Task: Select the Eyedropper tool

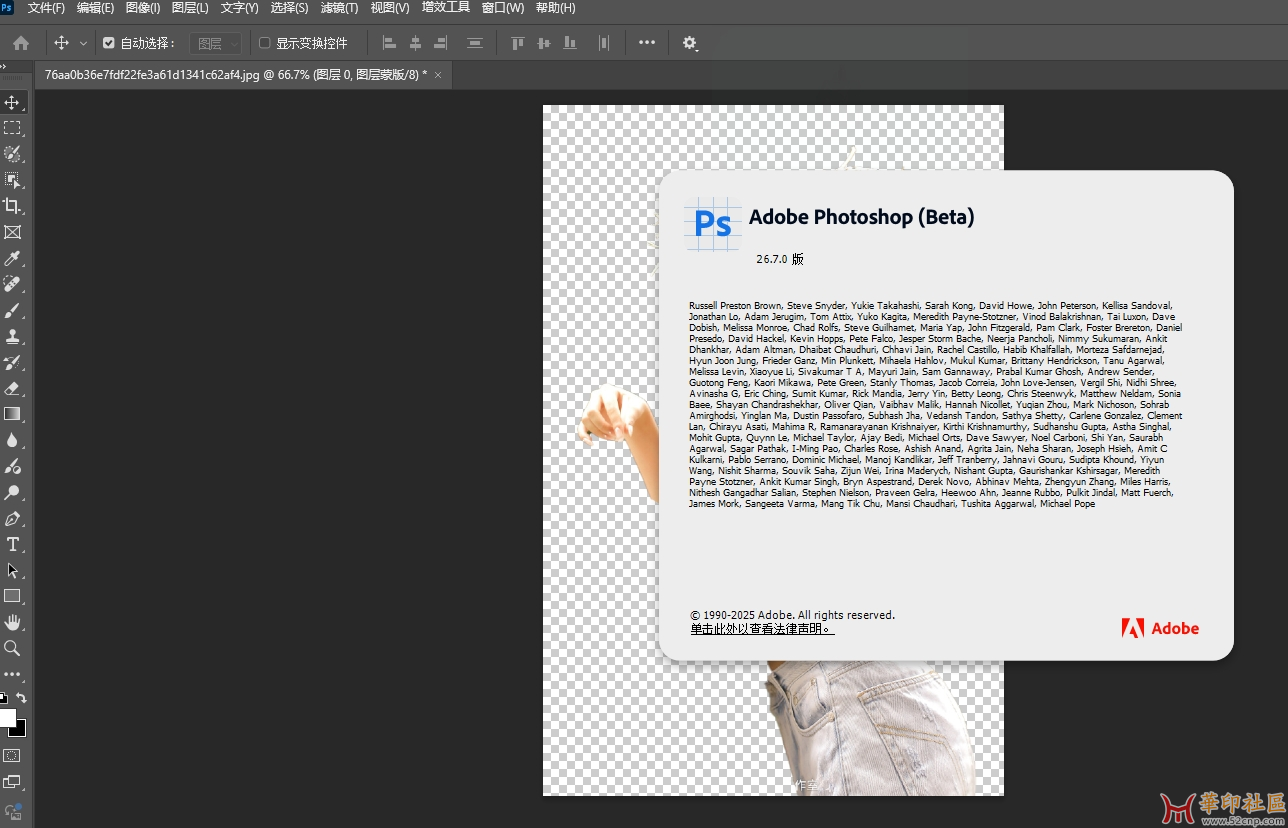Action: [x=12, y=258]
